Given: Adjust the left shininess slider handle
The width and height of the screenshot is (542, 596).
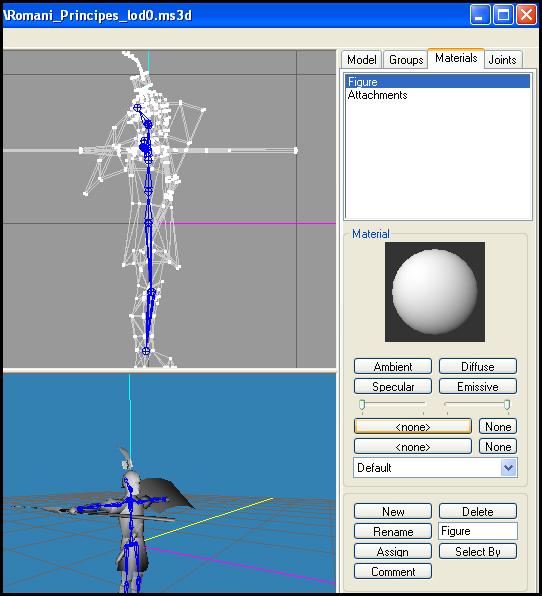Looking at the screenshot, I should (362, 405).
